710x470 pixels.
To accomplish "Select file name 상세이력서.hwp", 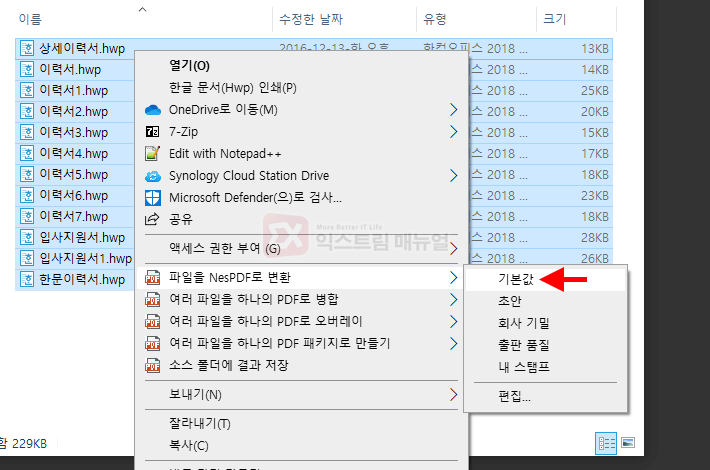I will (82, 48).
